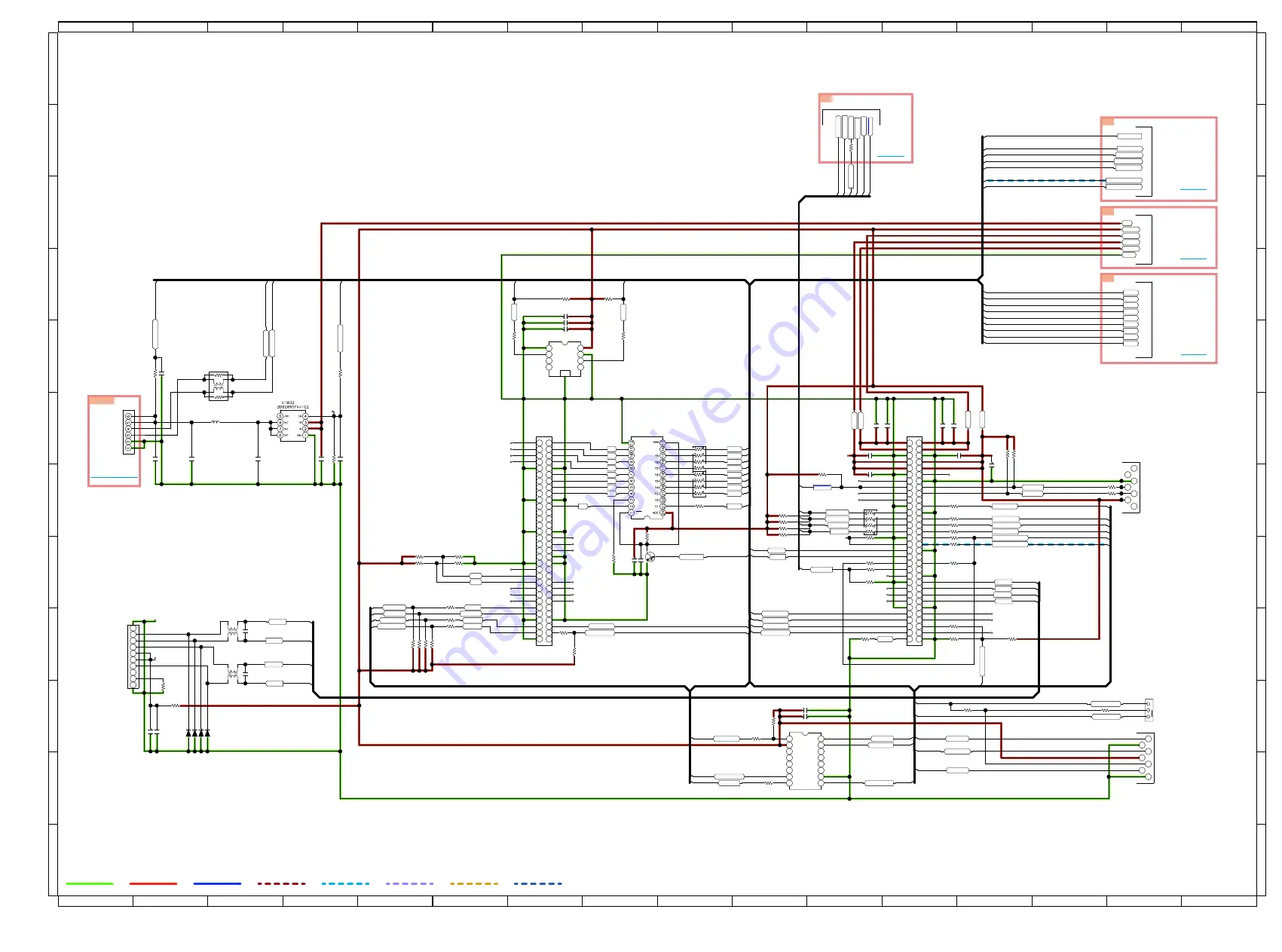Click the dashed dark red legend line
This screenshot has height=952, width=1282.
(281, 883)
